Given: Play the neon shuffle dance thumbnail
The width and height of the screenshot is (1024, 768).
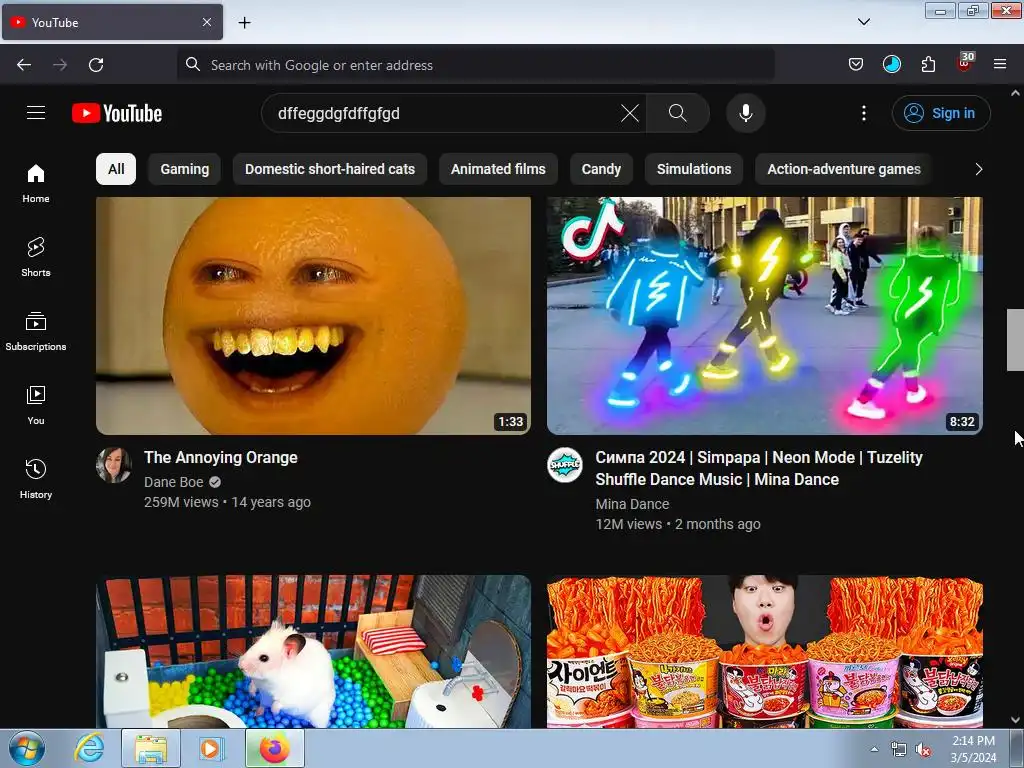Looking at the screenshot, I should [x=765, y=315].
